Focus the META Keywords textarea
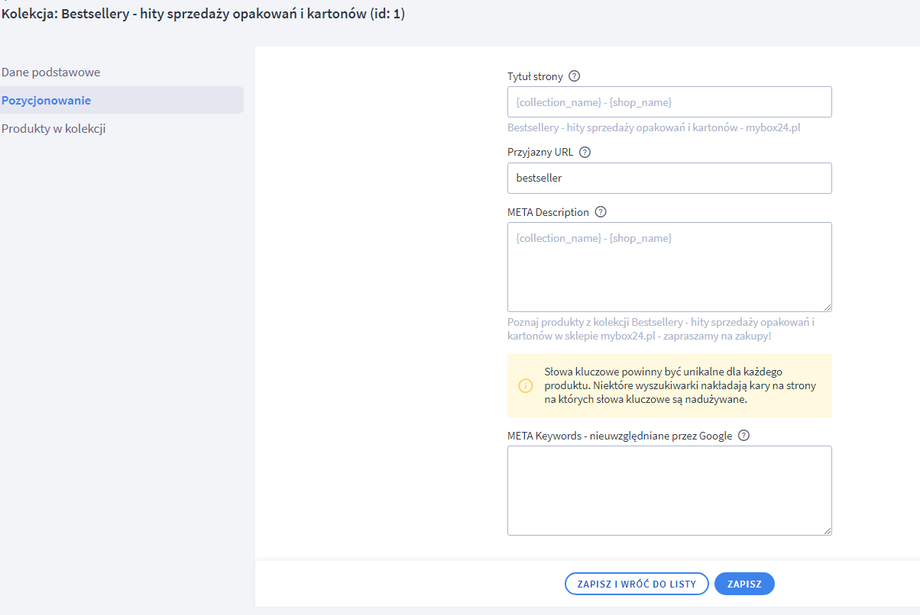Image resolution: width=920 pixels, height=615 pixels. click(669, 490)
